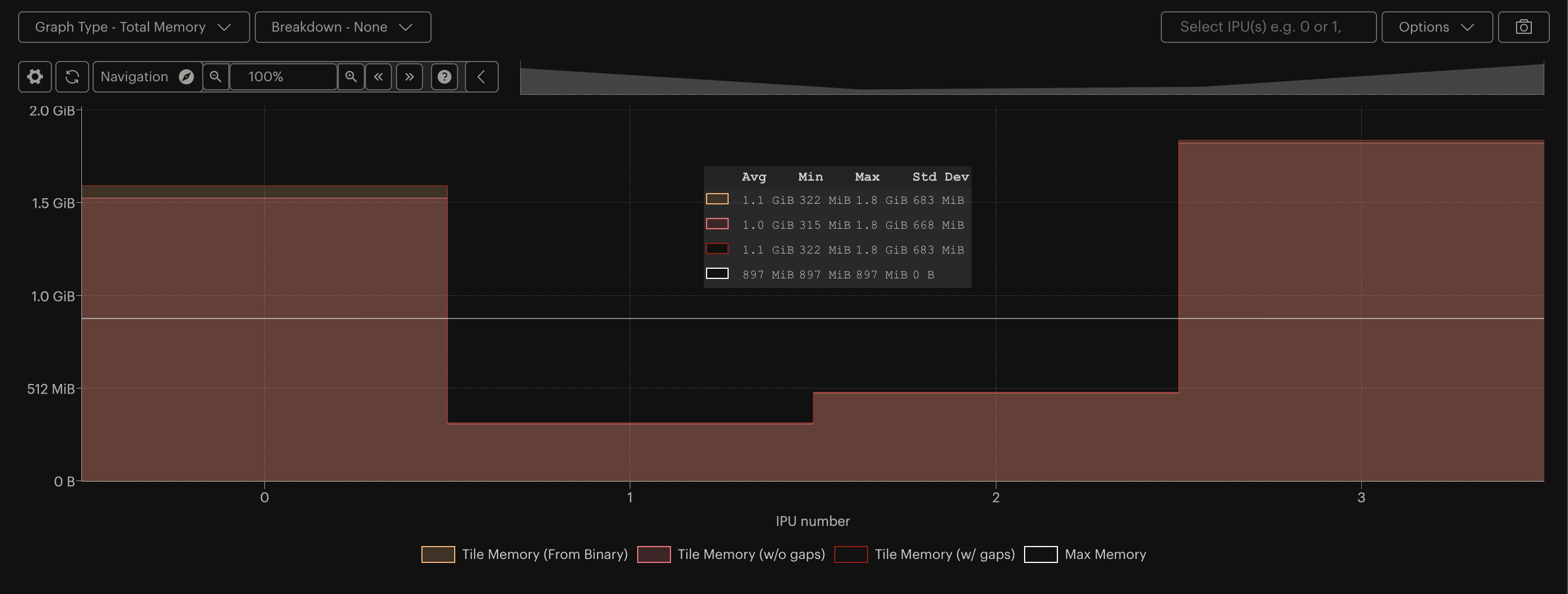Take a screenshot with camera icon
The image size is (1568, 594).
(x=1523, y=27)
